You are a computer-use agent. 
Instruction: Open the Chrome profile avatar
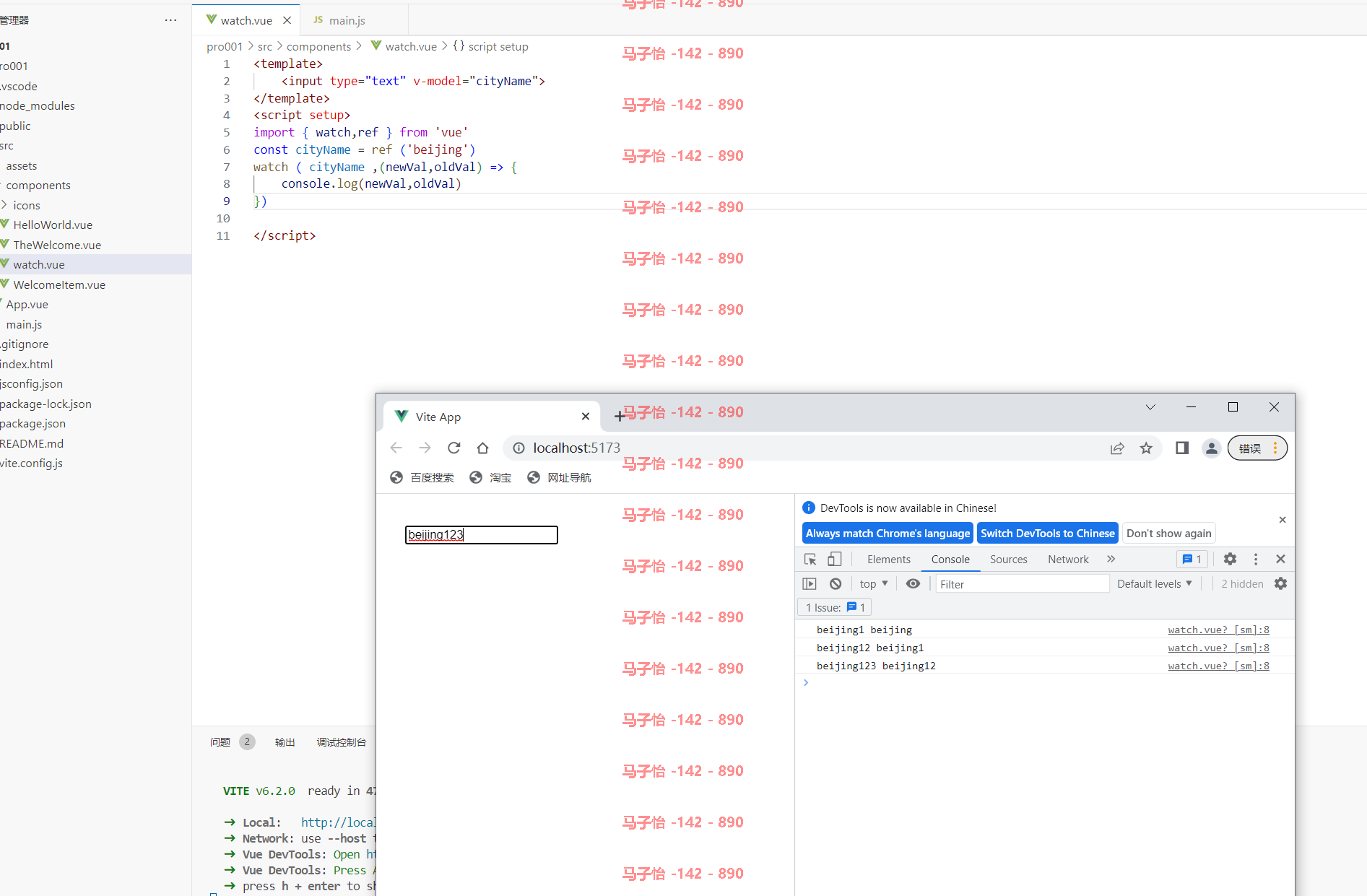[x=1211, y=448]
